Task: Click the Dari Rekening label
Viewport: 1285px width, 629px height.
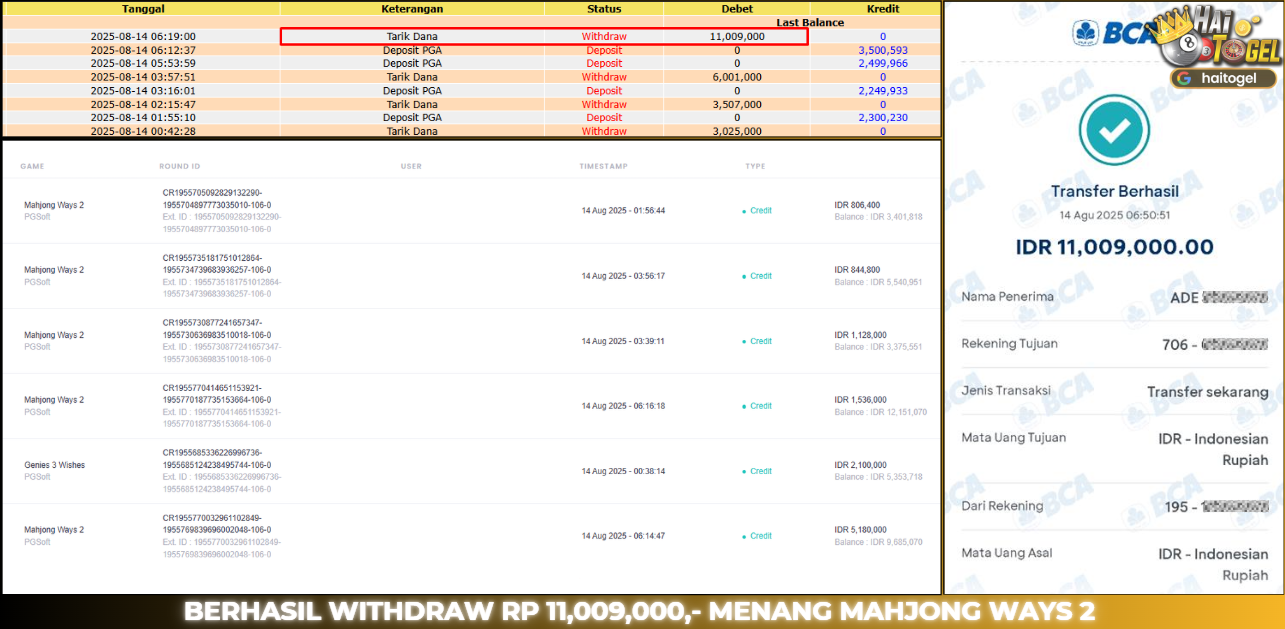Action: coord(1002,506)
